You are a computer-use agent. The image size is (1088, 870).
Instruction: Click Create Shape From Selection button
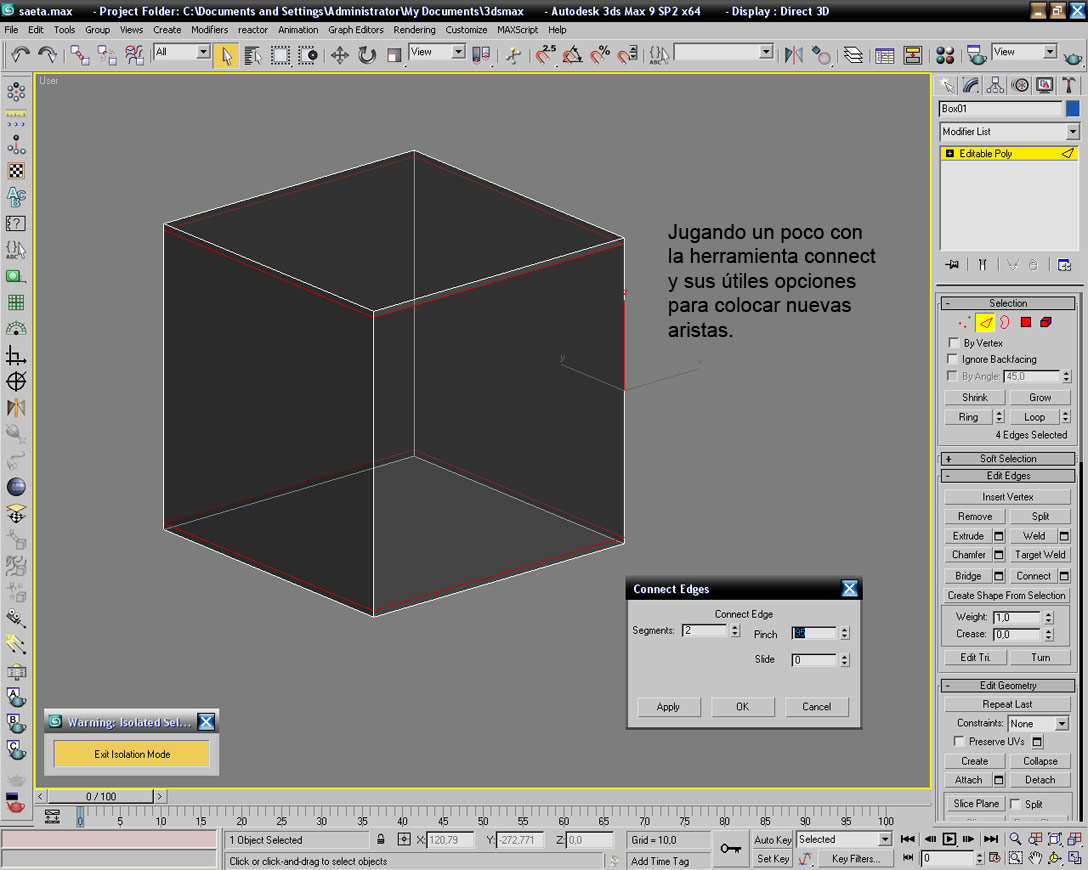(1006, 595)
